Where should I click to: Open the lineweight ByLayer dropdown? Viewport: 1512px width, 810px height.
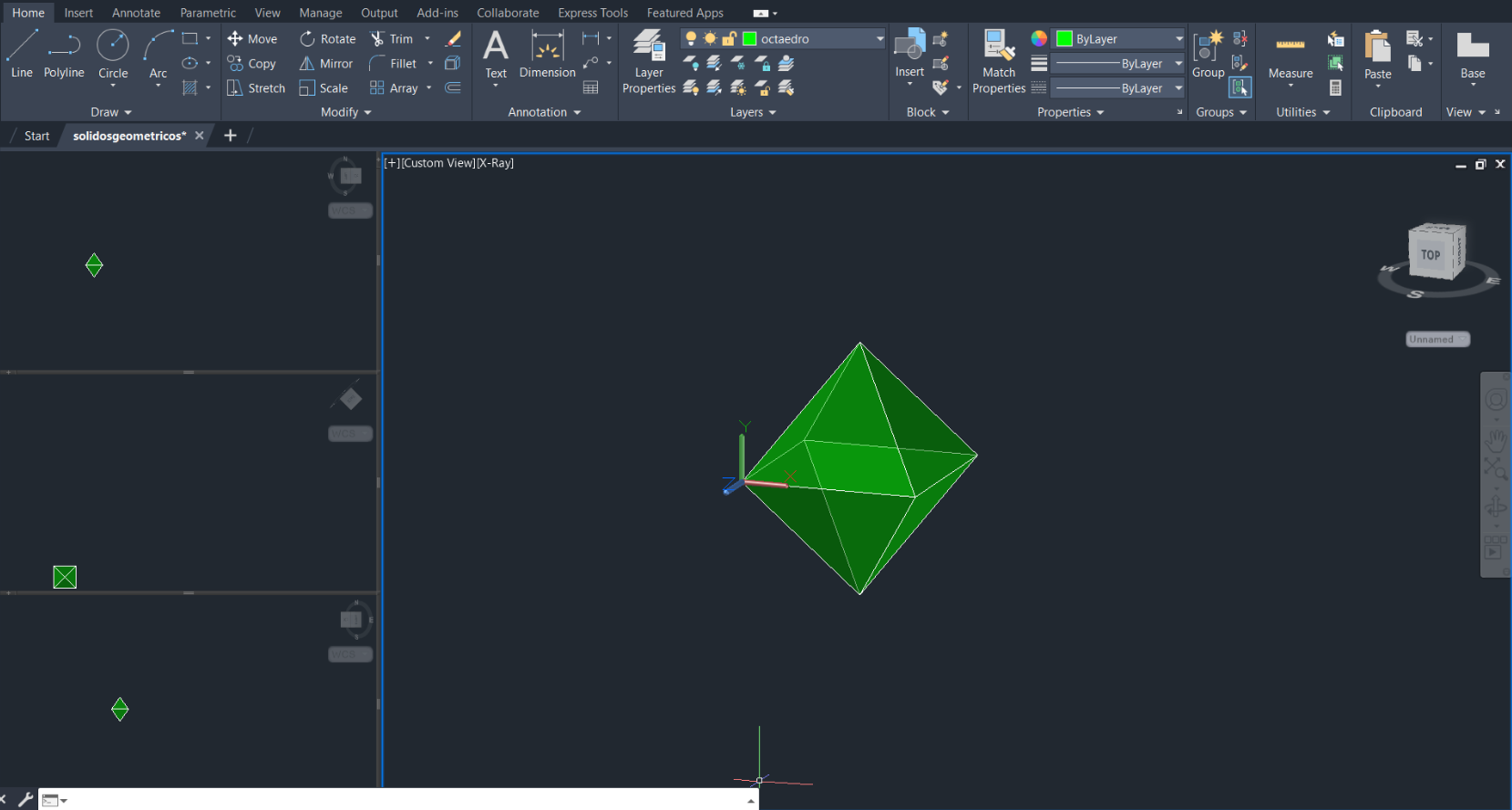point(1178,63)
